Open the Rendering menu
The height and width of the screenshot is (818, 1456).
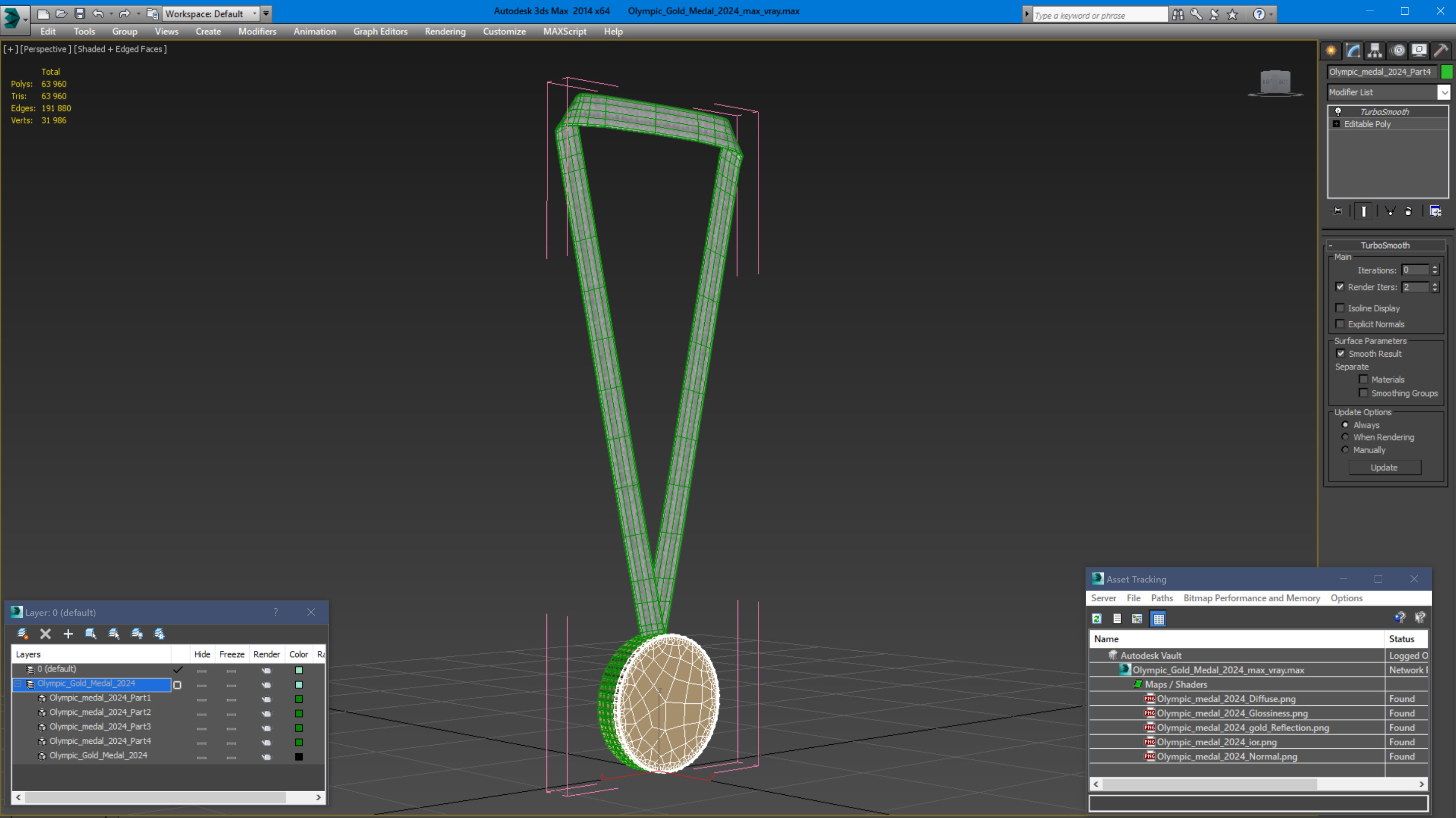click(x=445, y=32)
